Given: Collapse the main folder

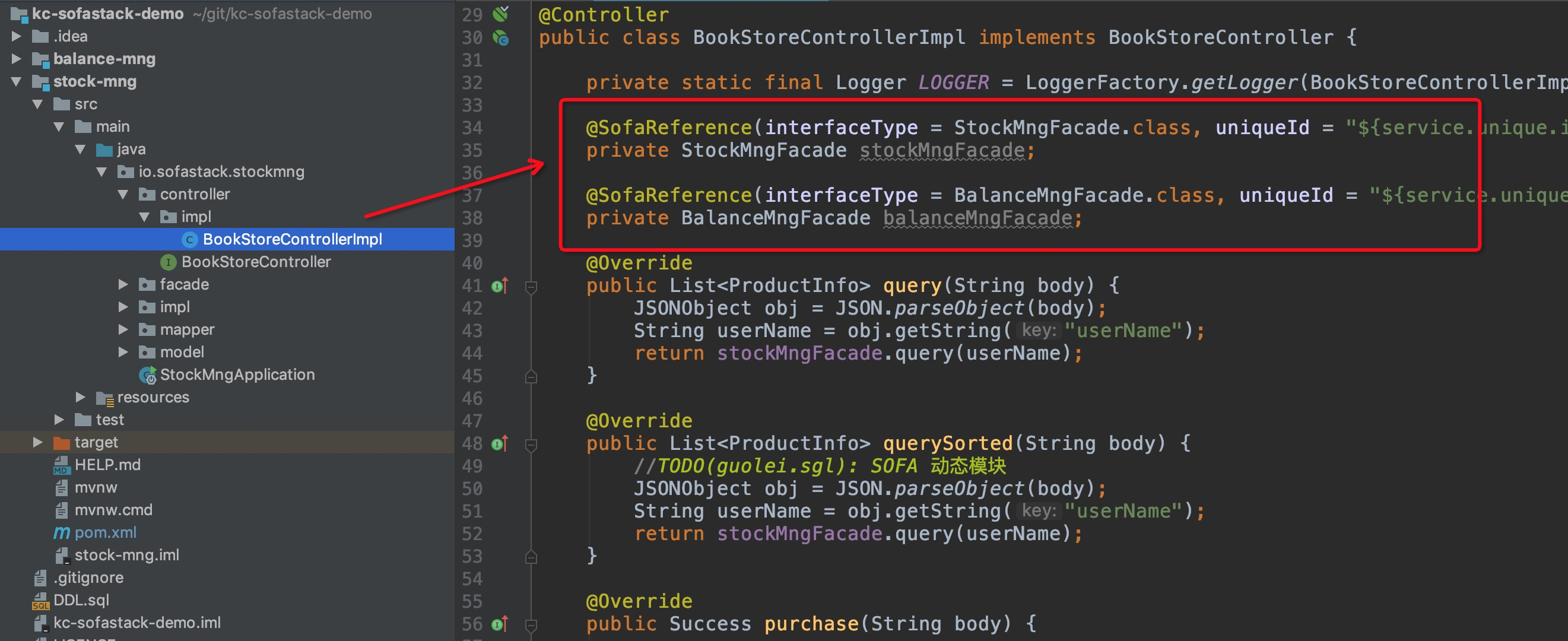Looking at the screenshot, I should pos(59,126).
